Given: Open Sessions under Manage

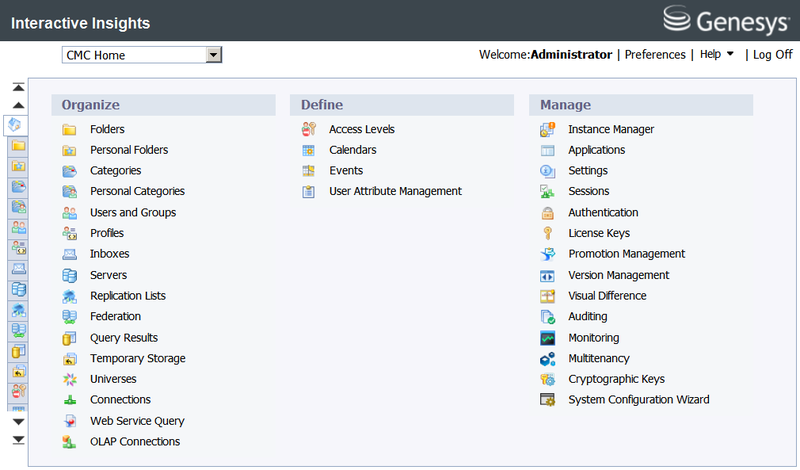Looking at the screenshot, I should (x=589, y=191).
